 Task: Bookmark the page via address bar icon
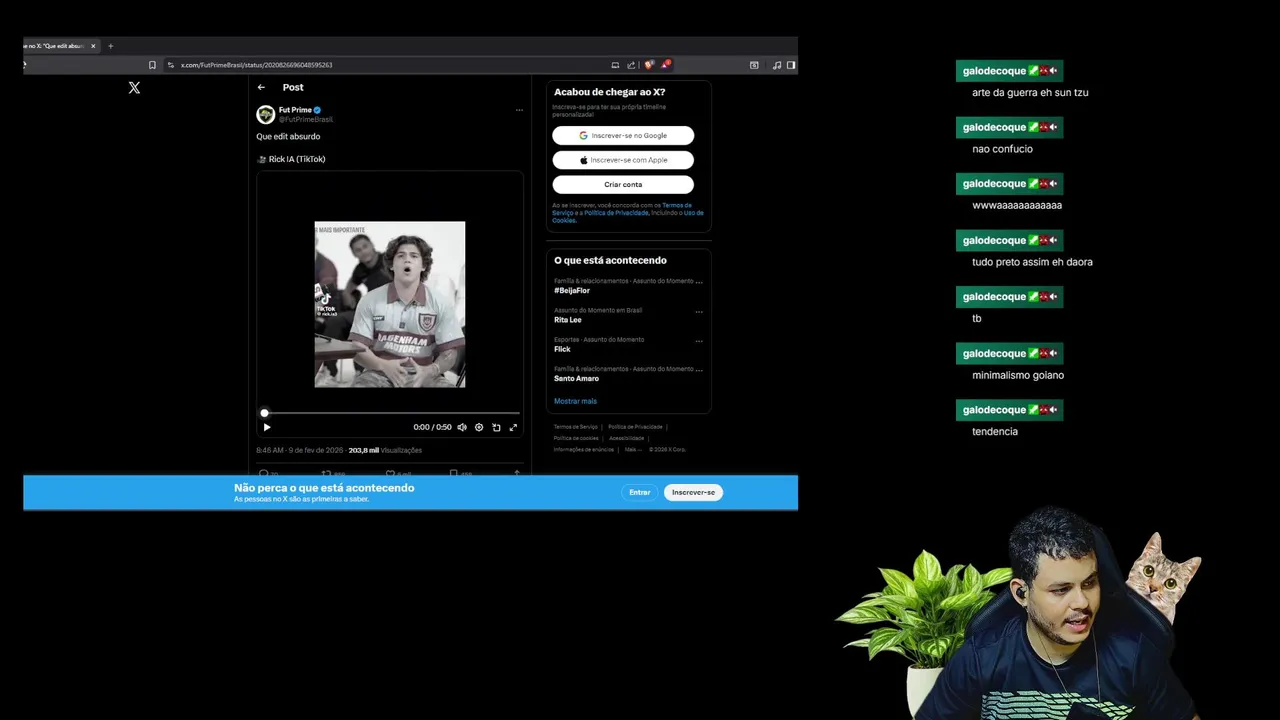pos(152,65)
